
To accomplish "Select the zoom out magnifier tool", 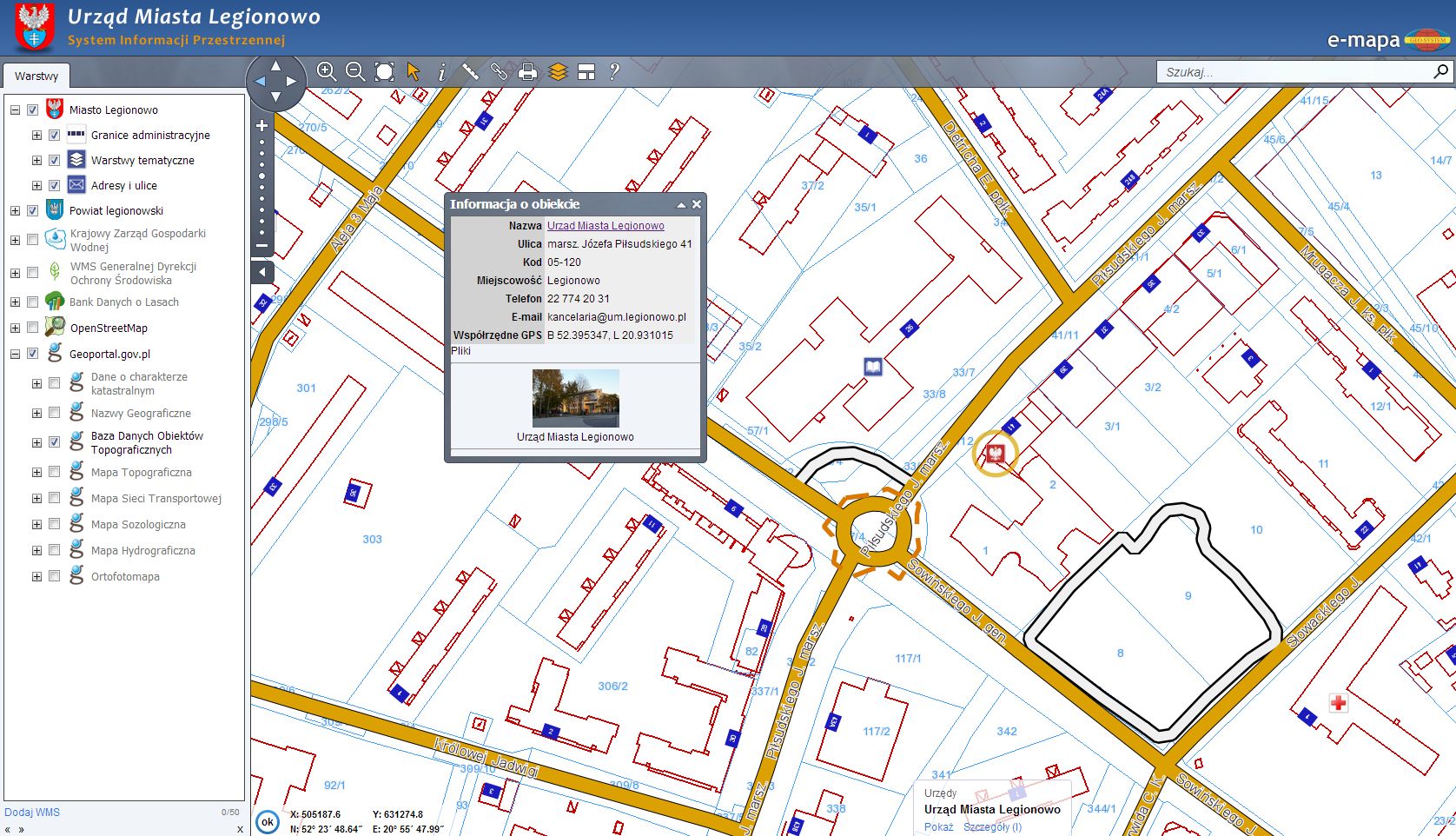I will pos(355,71).
